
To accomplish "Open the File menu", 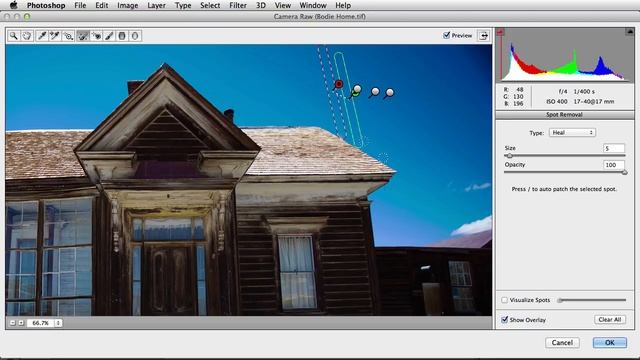I will point(80,5).
